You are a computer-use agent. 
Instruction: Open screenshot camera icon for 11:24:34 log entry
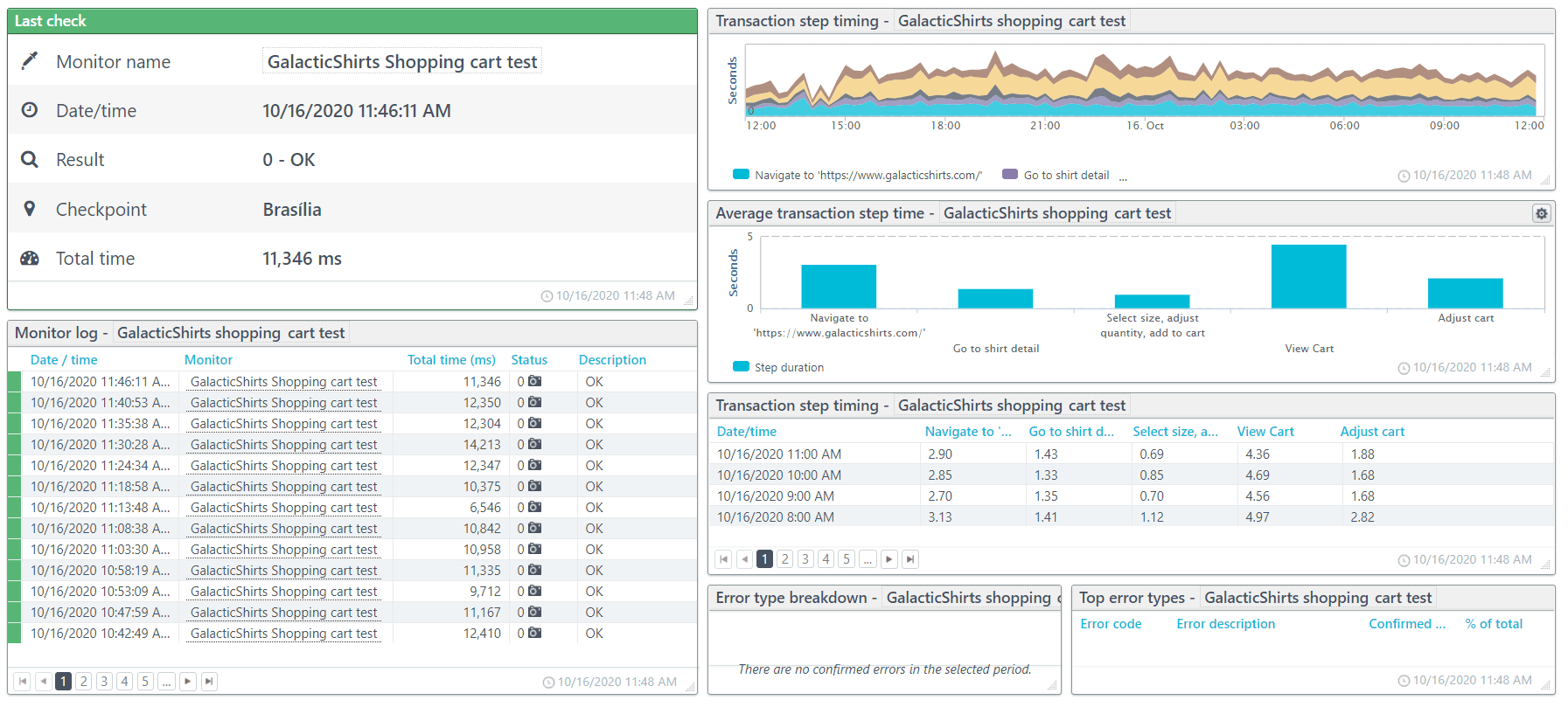[534, 465]
